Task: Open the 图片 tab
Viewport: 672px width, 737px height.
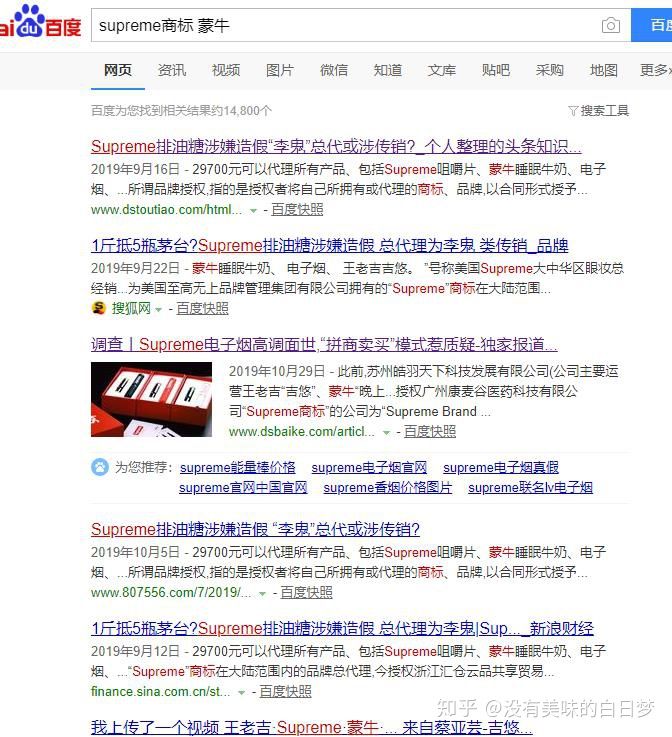Action: [280, 71]
